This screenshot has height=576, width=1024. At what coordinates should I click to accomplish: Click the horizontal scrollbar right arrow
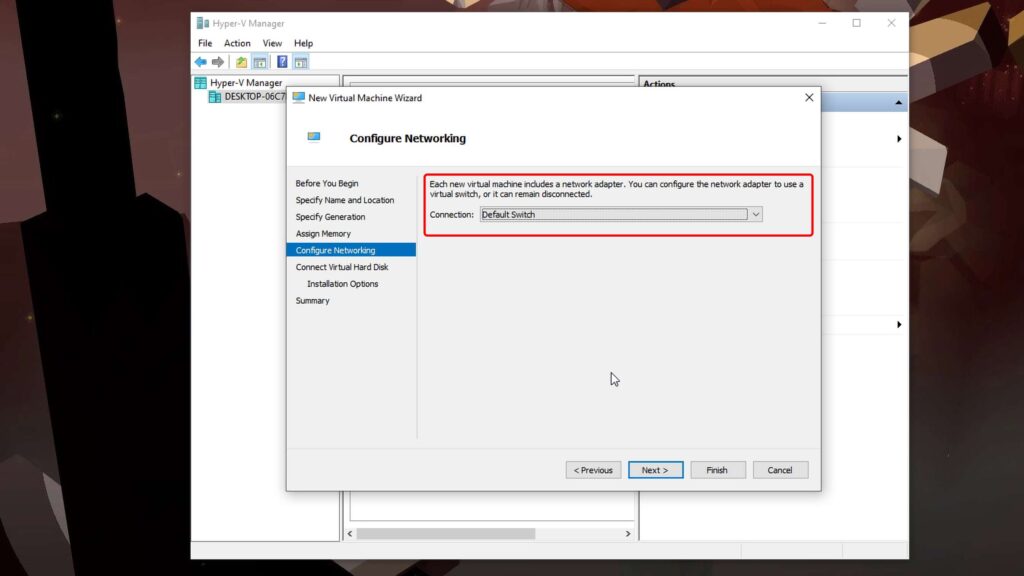628,534
